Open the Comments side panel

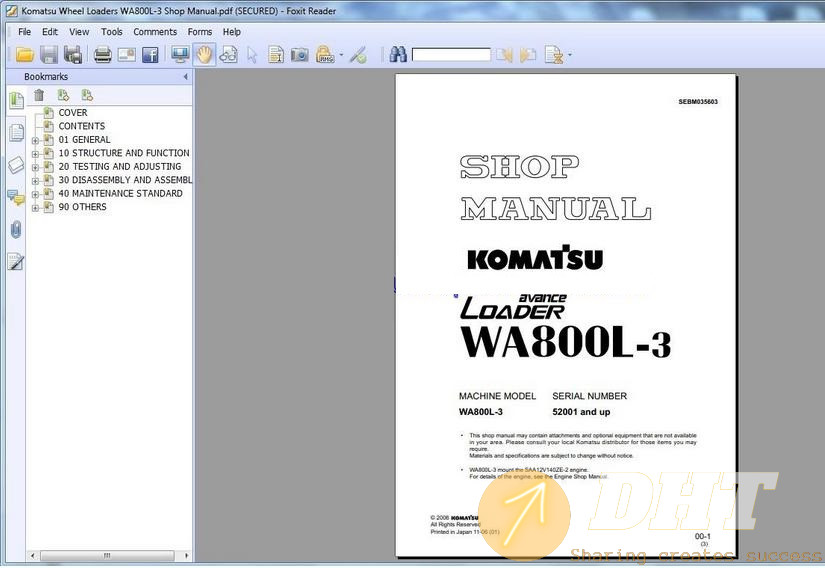pyautogui.click(x=16, y=198)
